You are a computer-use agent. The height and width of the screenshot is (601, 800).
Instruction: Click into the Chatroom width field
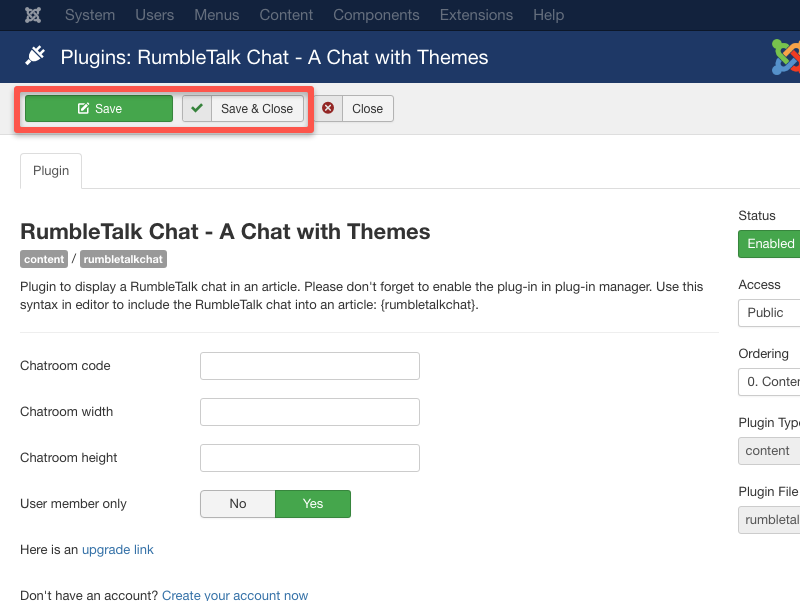tap(309, 412)
